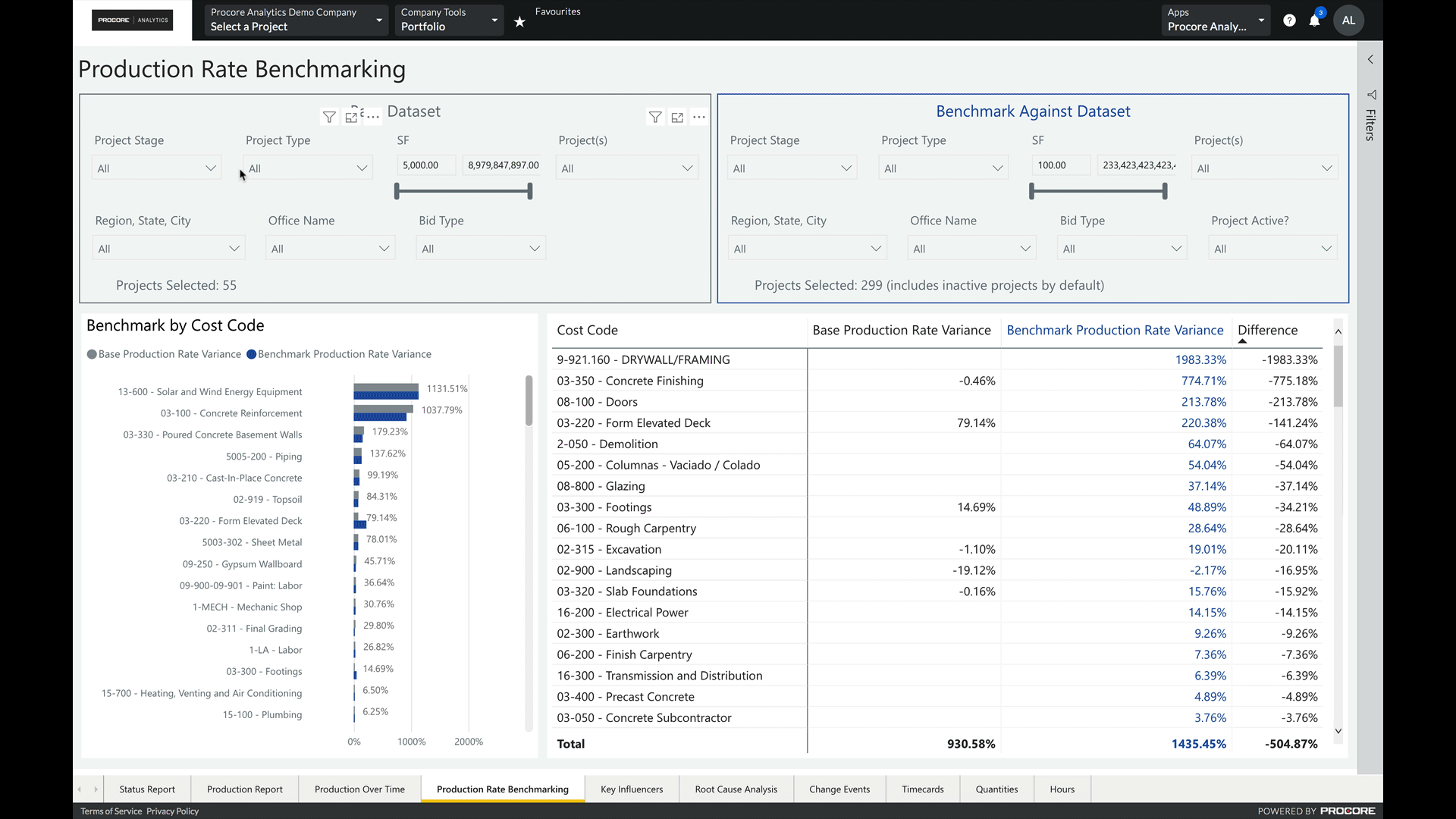Open the Terms of Service link
The image size is (1456, 819).
point(111,811)
